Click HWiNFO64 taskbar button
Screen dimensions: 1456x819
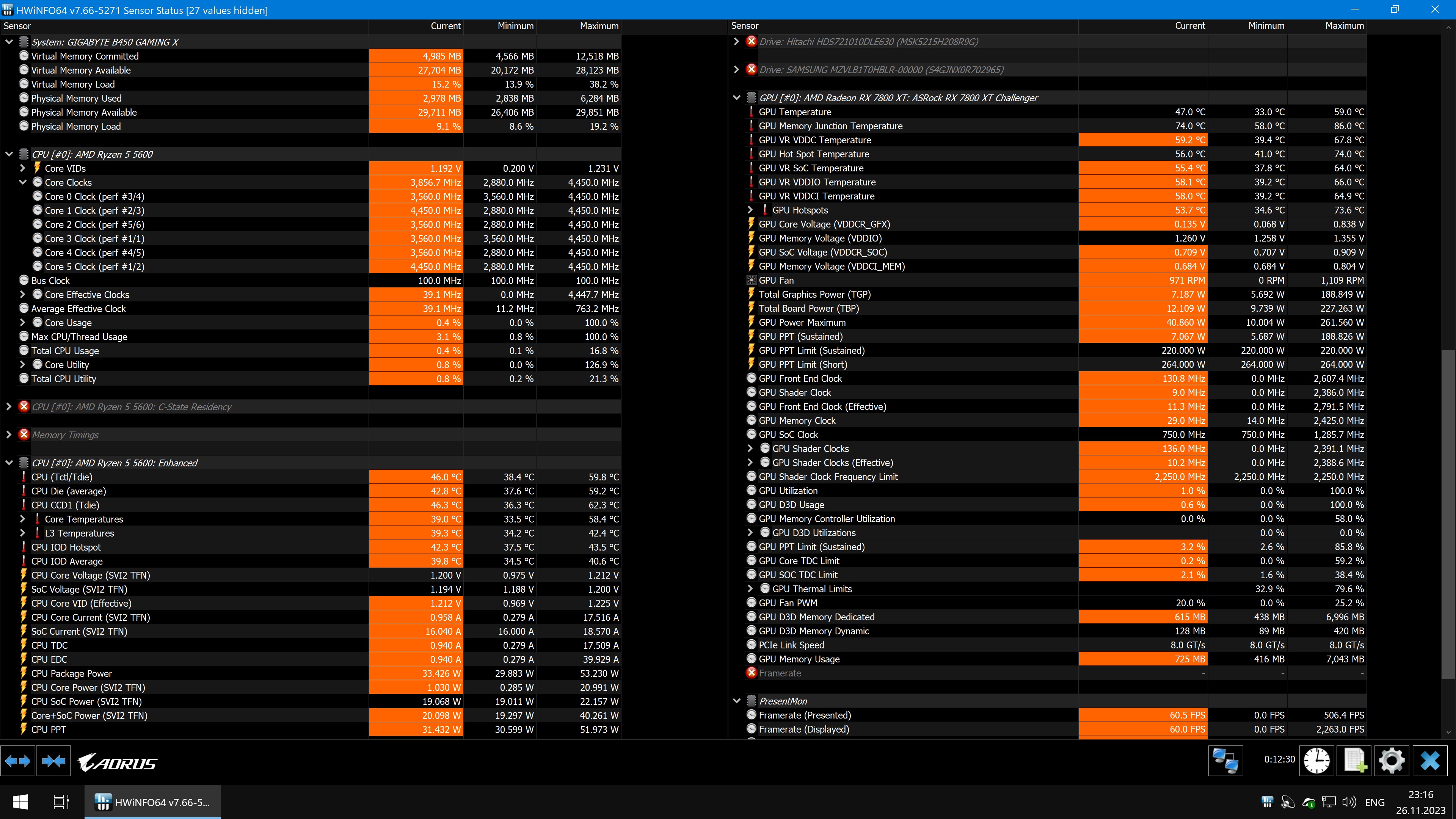tap(152, 802)
